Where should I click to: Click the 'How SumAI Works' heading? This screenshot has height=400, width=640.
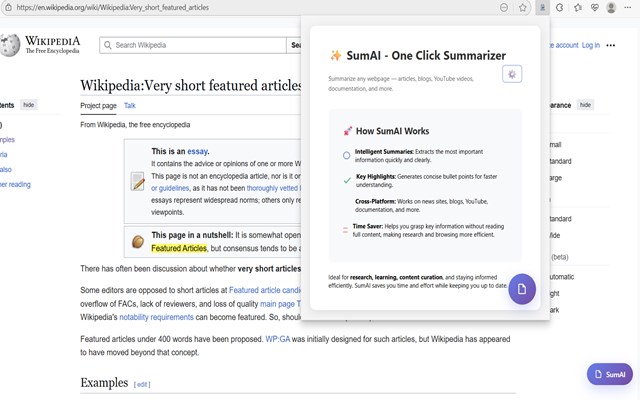pos(392,131)
